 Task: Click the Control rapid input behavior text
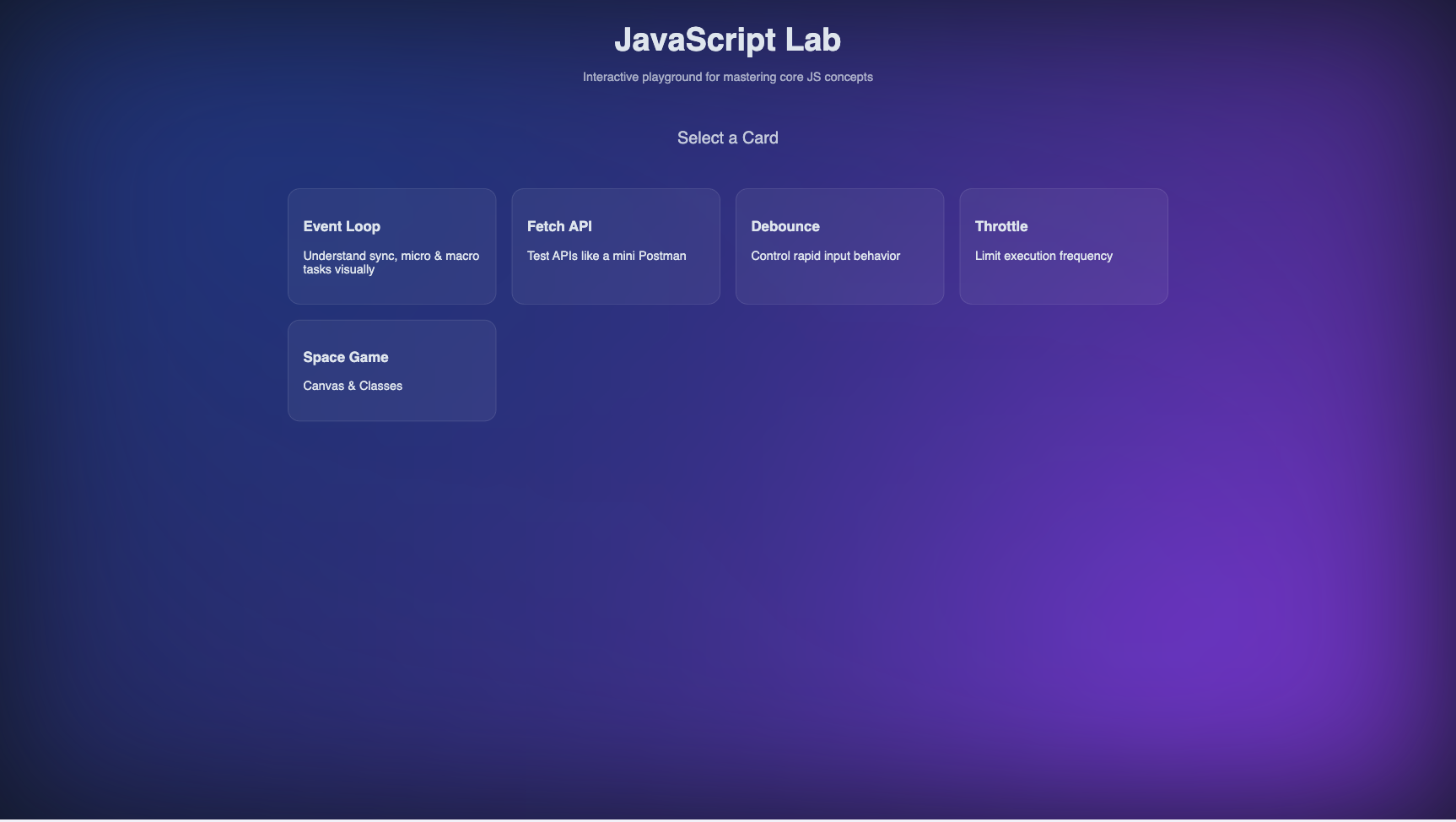coord(825,255)
